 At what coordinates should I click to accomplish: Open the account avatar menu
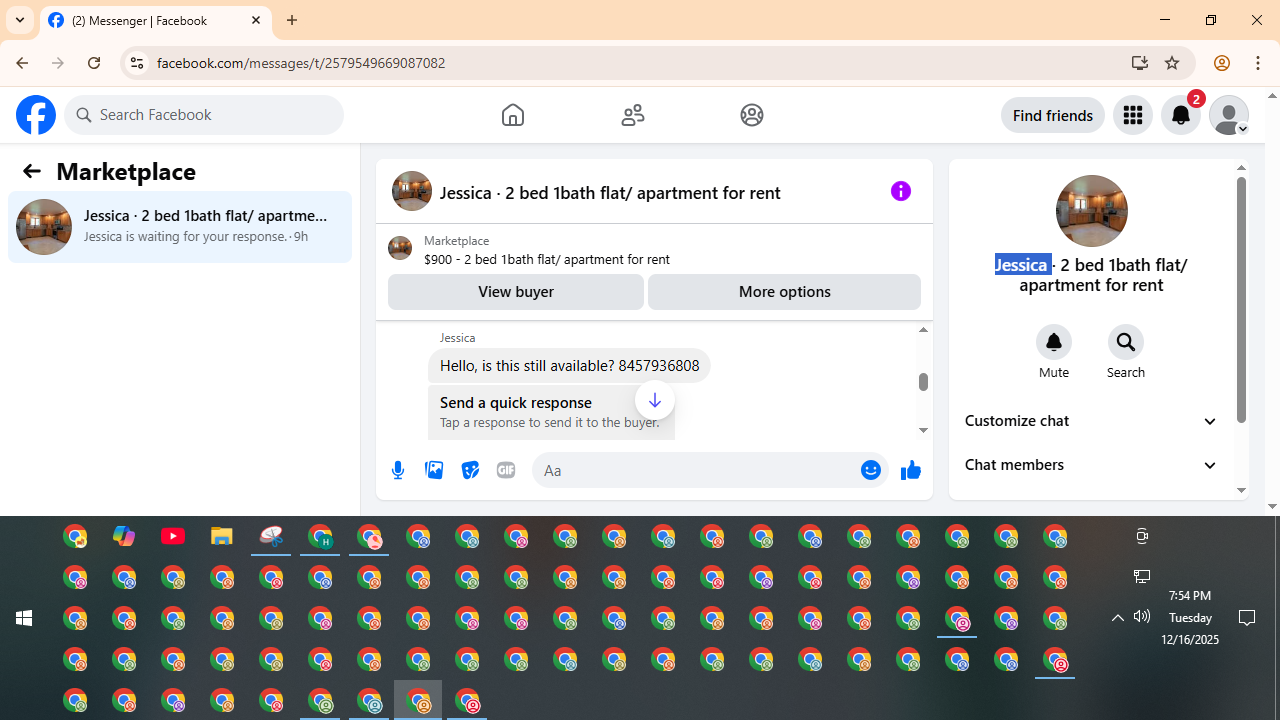[x=1229, y=115]
